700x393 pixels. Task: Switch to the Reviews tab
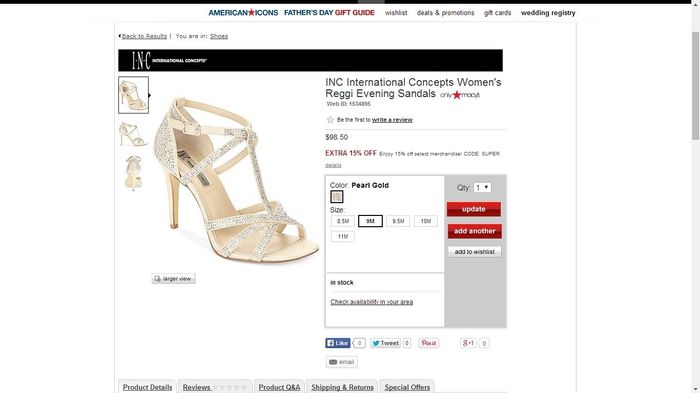click(x=215, y=387)
